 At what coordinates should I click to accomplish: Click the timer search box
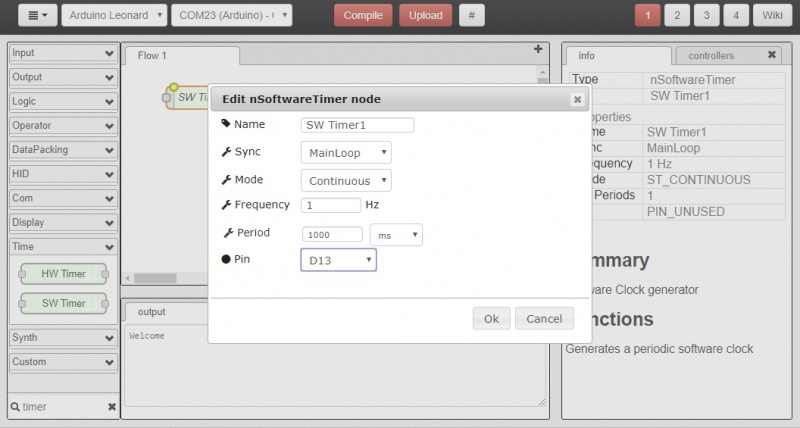[64, 407]
